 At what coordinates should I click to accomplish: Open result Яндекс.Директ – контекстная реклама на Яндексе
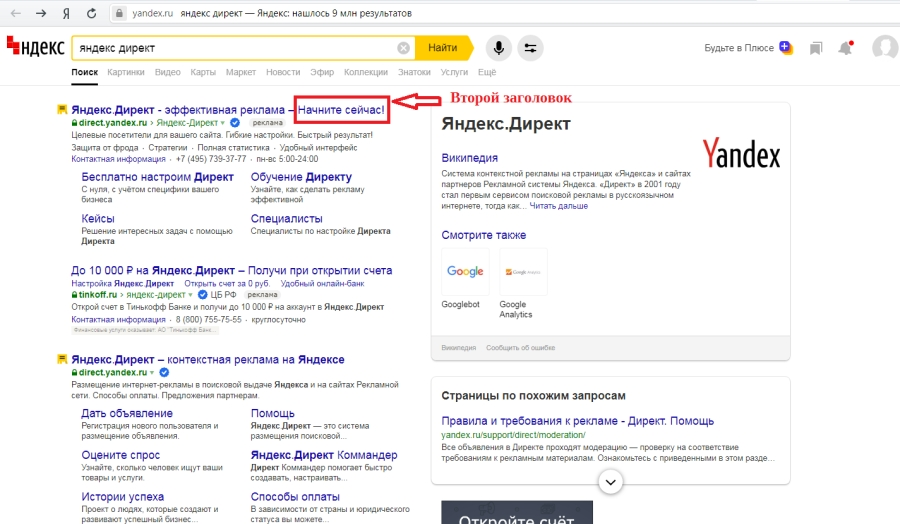click(208, 360)
